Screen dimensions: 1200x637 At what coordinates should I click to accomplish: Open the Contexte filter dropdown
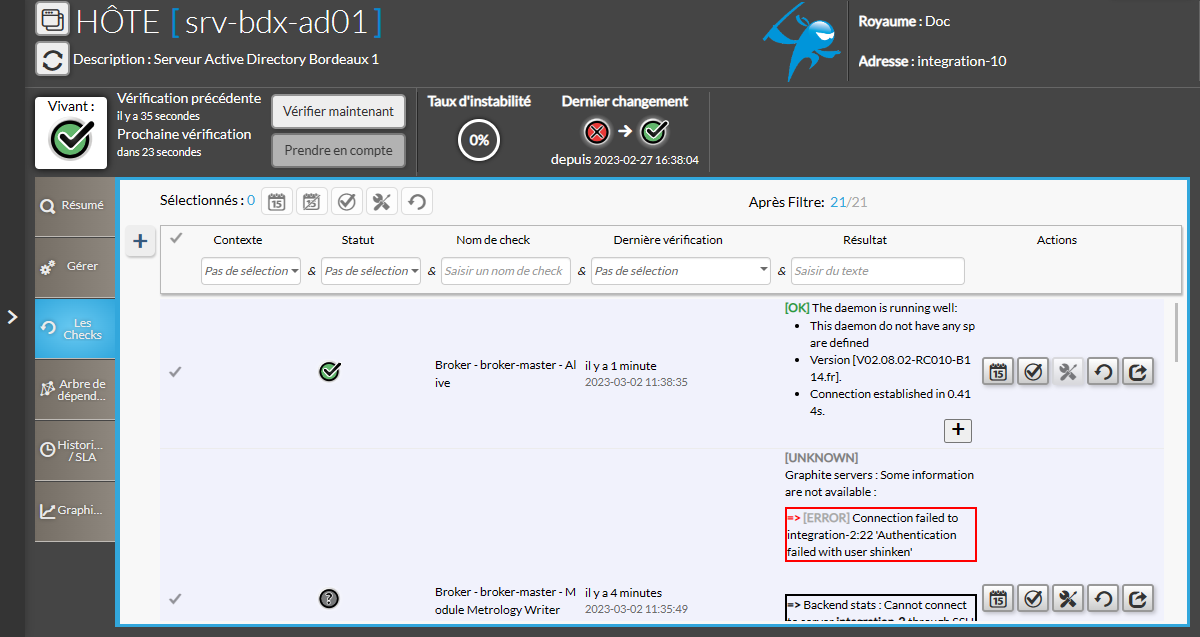coord(251,271)
